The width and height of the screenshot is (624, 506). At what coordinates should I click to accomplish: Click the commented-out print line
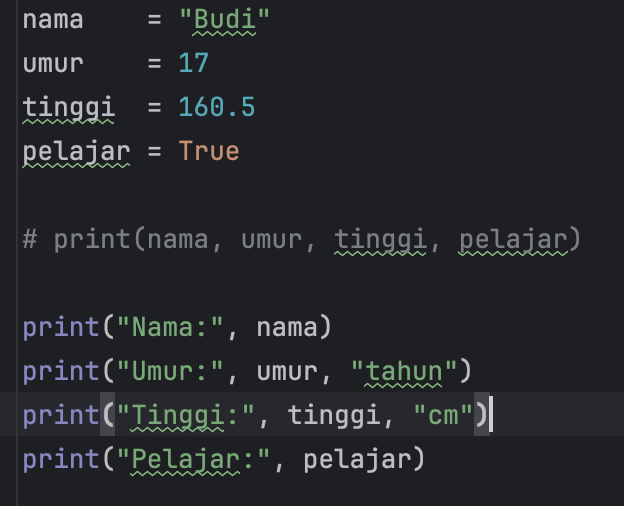(x=301, y=240)
